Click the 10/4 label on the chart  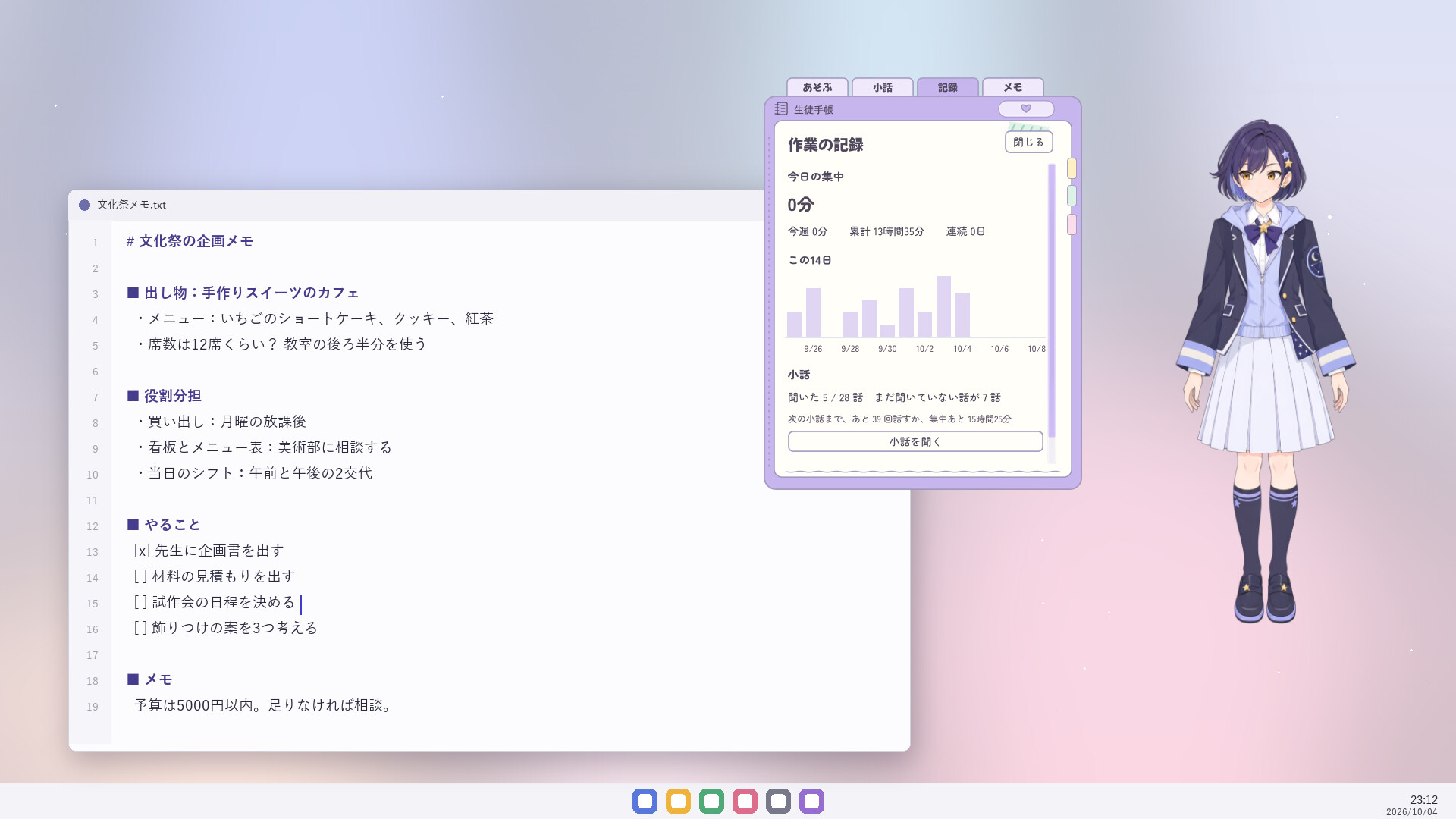[962, 349]
